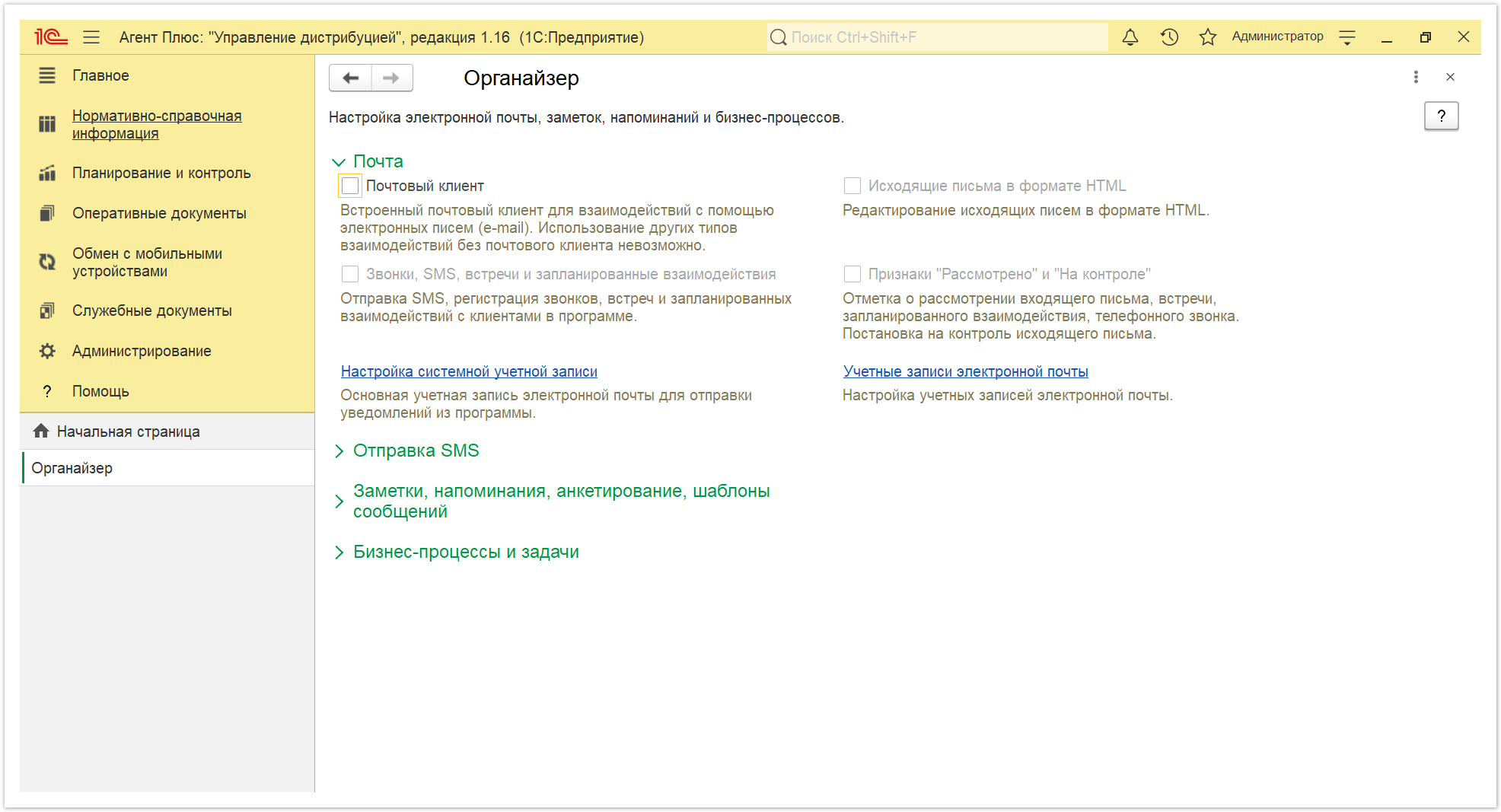Open Нормативно-справочная информация section
The height and width of the screenshot is (812, 1501).
point(157,124)
